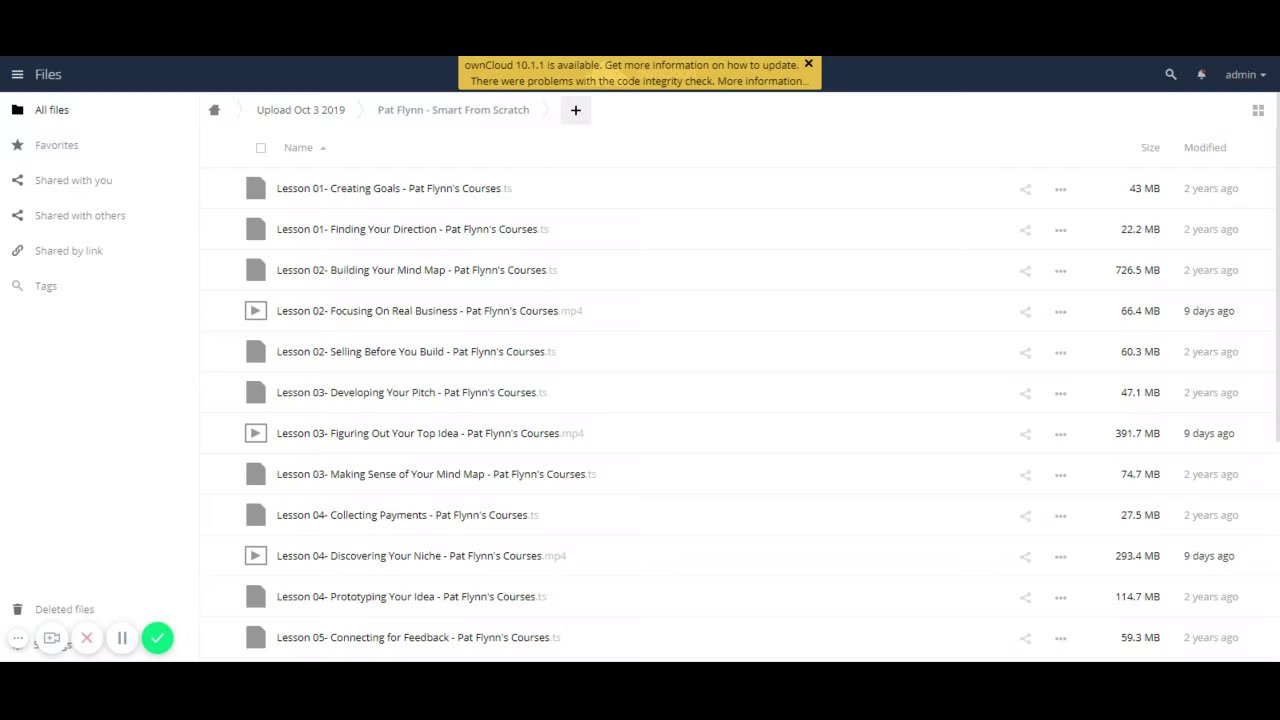Click the green checkmark finish recording button
1280x720 pixels.
pyautogui.click(x=157, y=638)
